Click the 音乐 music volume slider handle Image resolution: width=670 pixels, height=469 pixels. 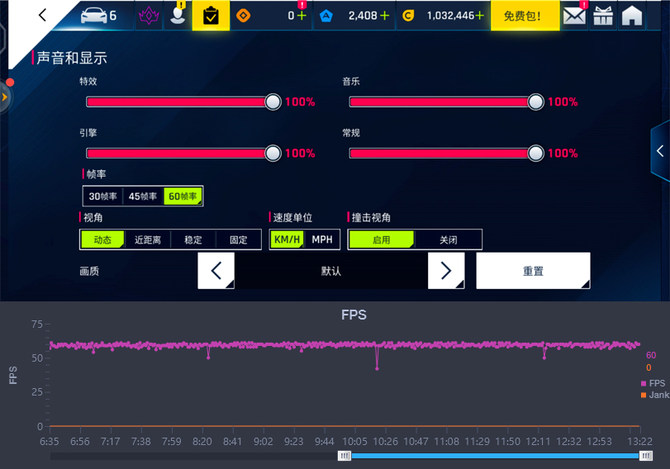[536, 101]
